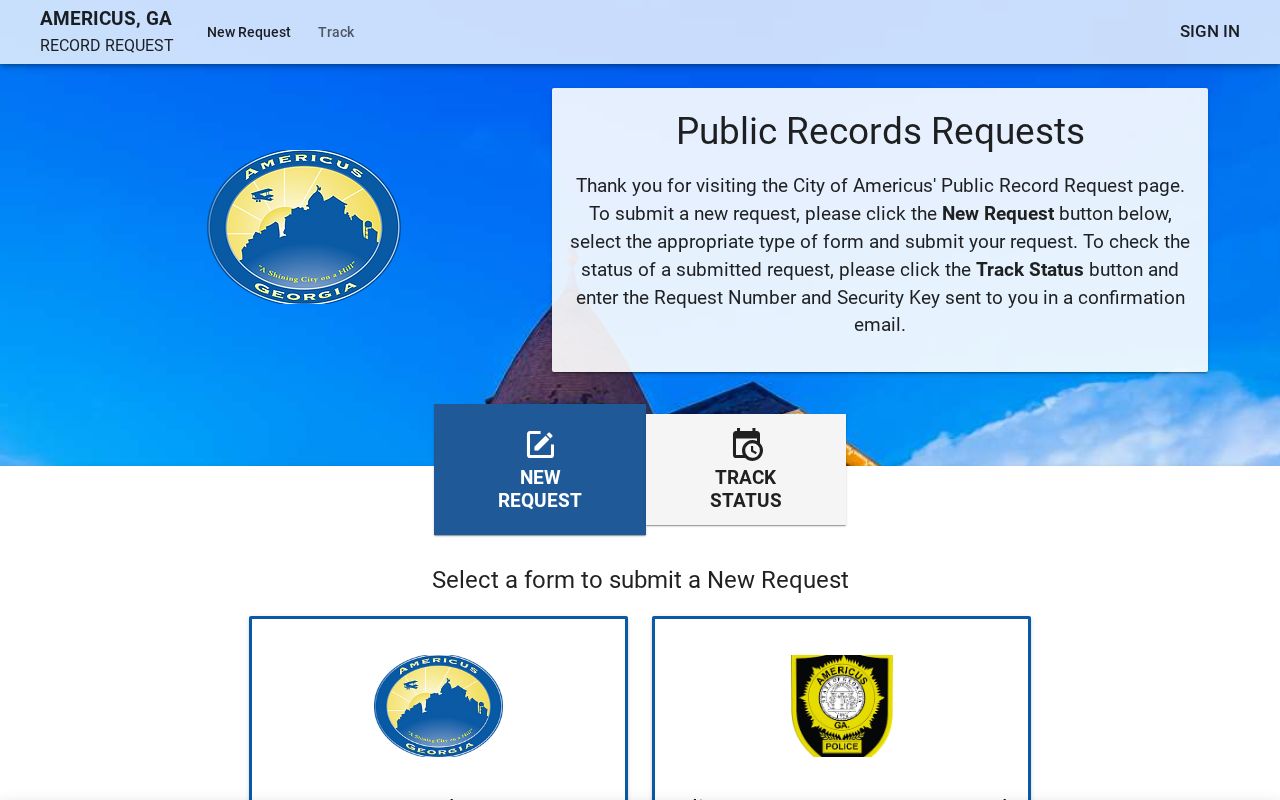Select the NEW REQUEST tab label
Viewport: 1280px width, 800px height.
click(x=540, y=489)
